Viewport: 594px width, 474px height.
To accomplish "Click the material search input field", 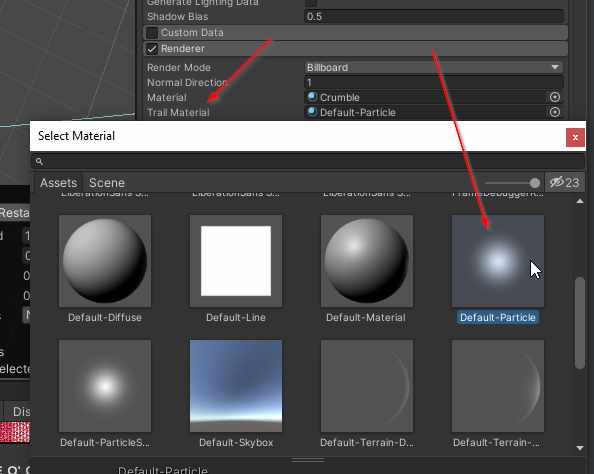I will pos(308,161).
